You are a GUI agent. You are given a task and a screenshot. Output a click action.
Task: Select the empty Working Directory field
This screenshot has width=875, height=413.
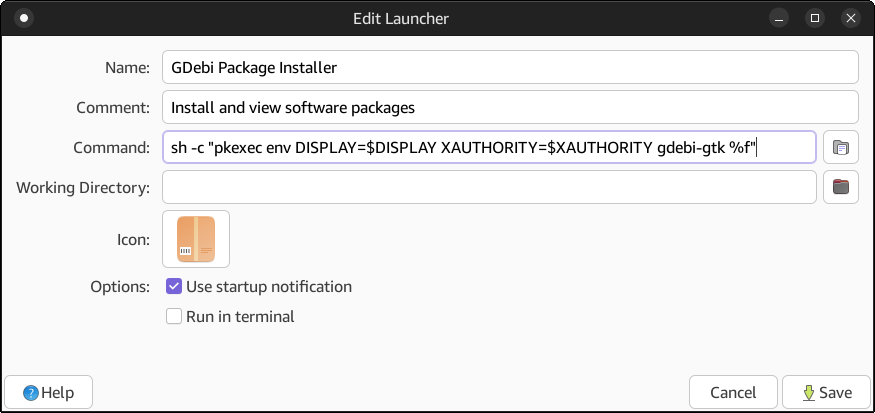tap(489, 187)
